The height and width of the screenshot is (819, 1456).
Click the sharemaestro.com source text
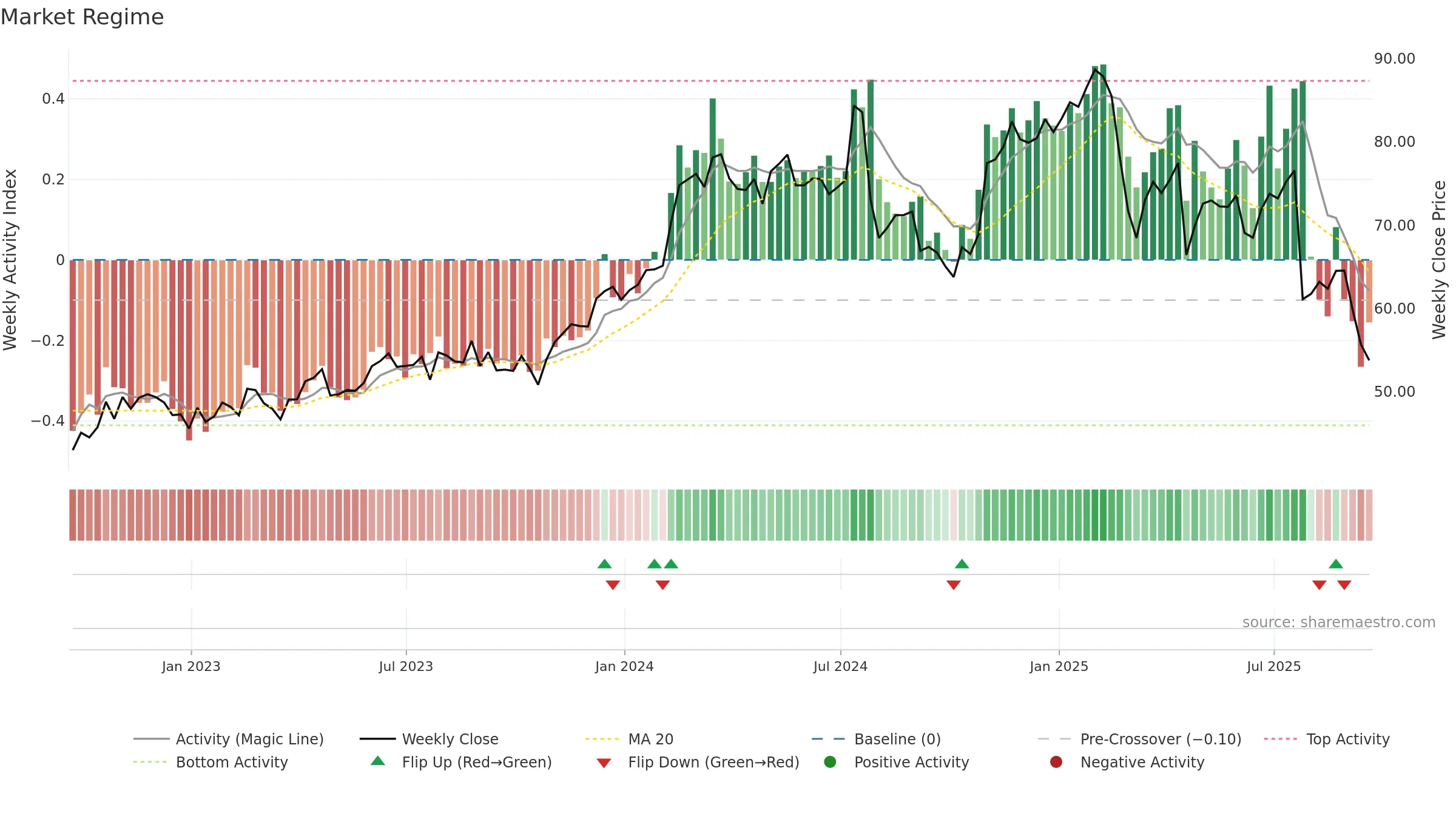click(1339, 622)
